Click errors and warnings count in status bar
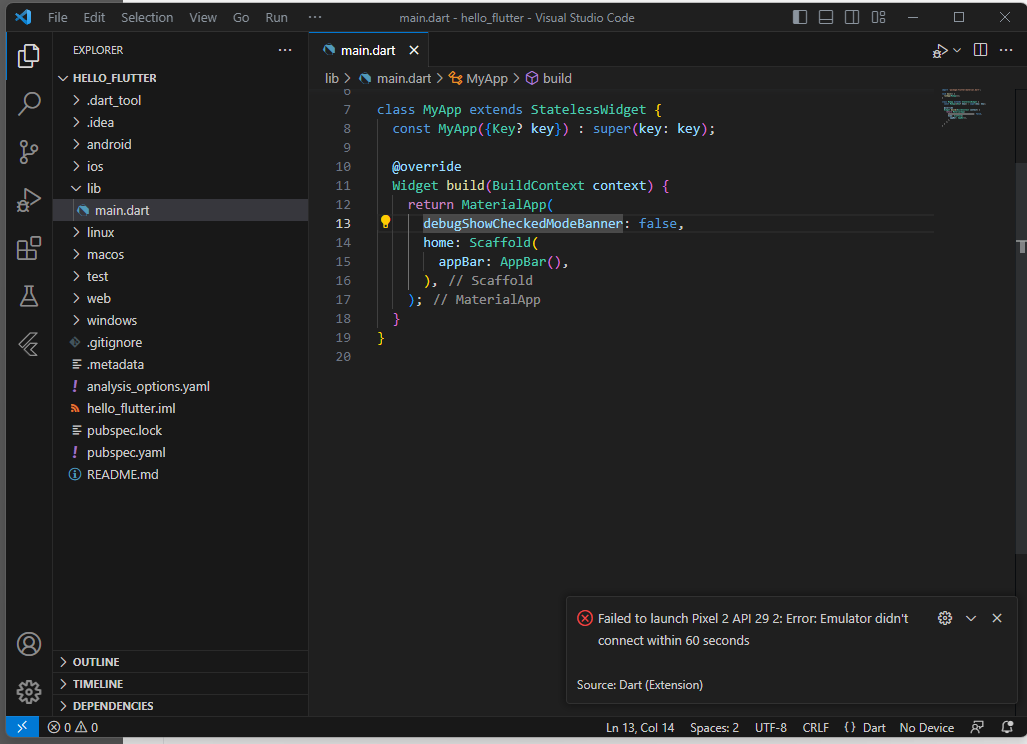This screenshot has height=744, width=1027. (x=73, y=727)
